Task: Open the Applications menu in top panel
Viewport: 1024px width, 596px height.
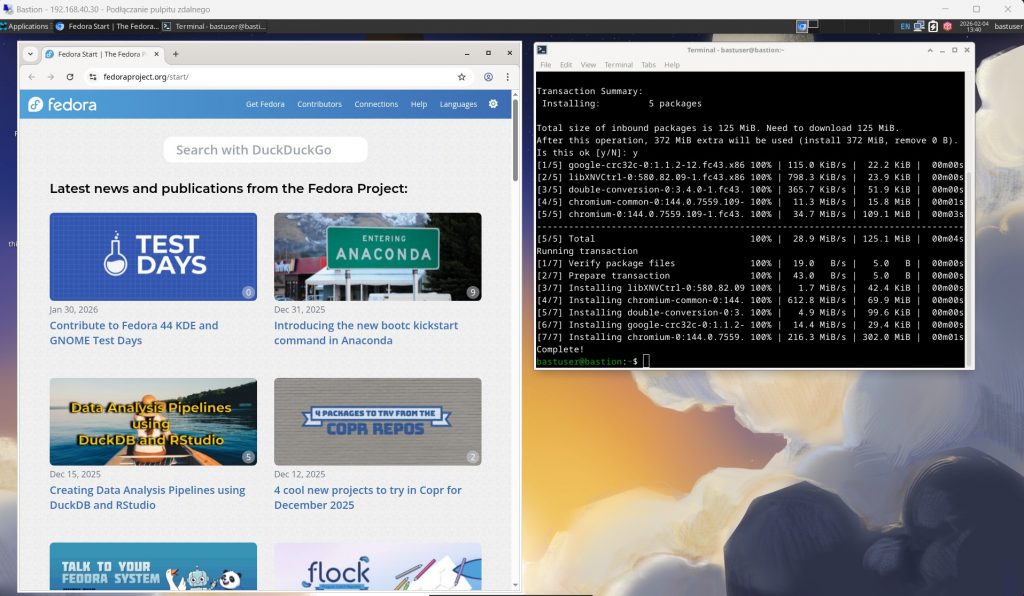Action: pyautogui.click(x=24, y=26)
